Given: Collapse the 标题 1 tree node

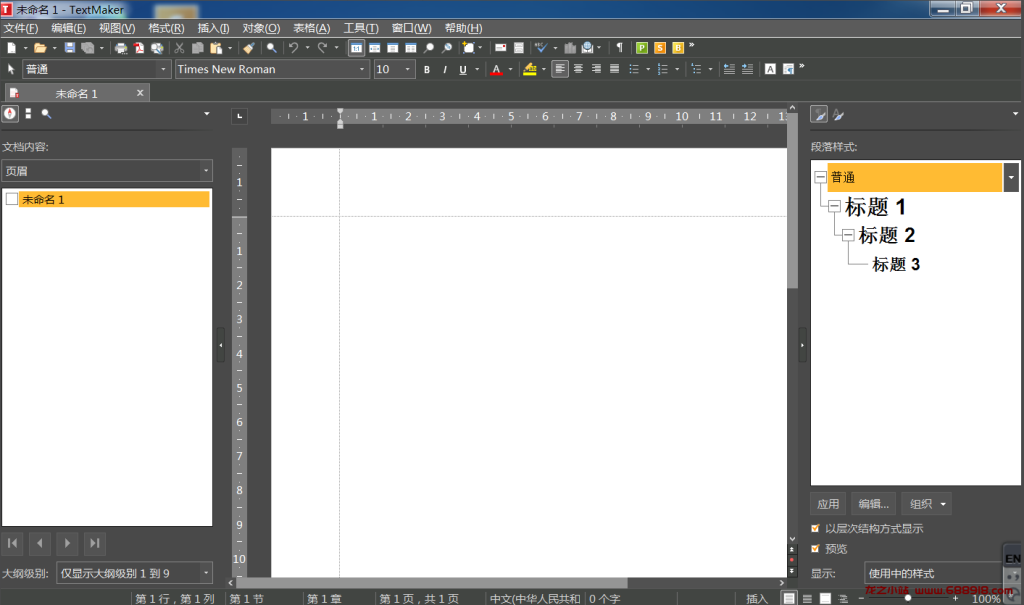Looking at the screenshot, I should point(834,206).
